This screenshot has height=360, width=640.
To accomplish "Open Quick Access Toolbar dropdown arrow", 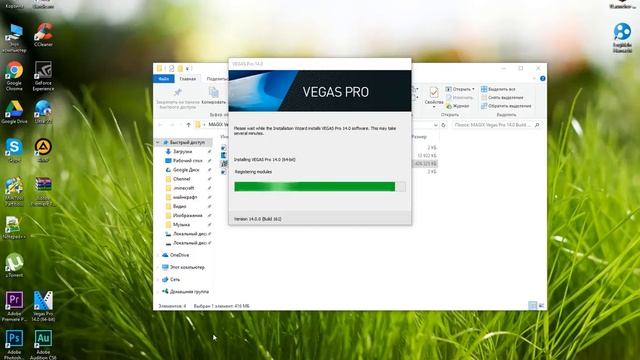I will pos(187,69).
